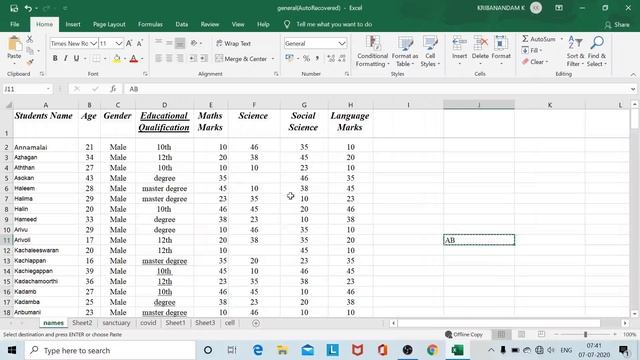The image size is (640, 360).
Task: Toggle Bold formatting
Action: (55, 59)
